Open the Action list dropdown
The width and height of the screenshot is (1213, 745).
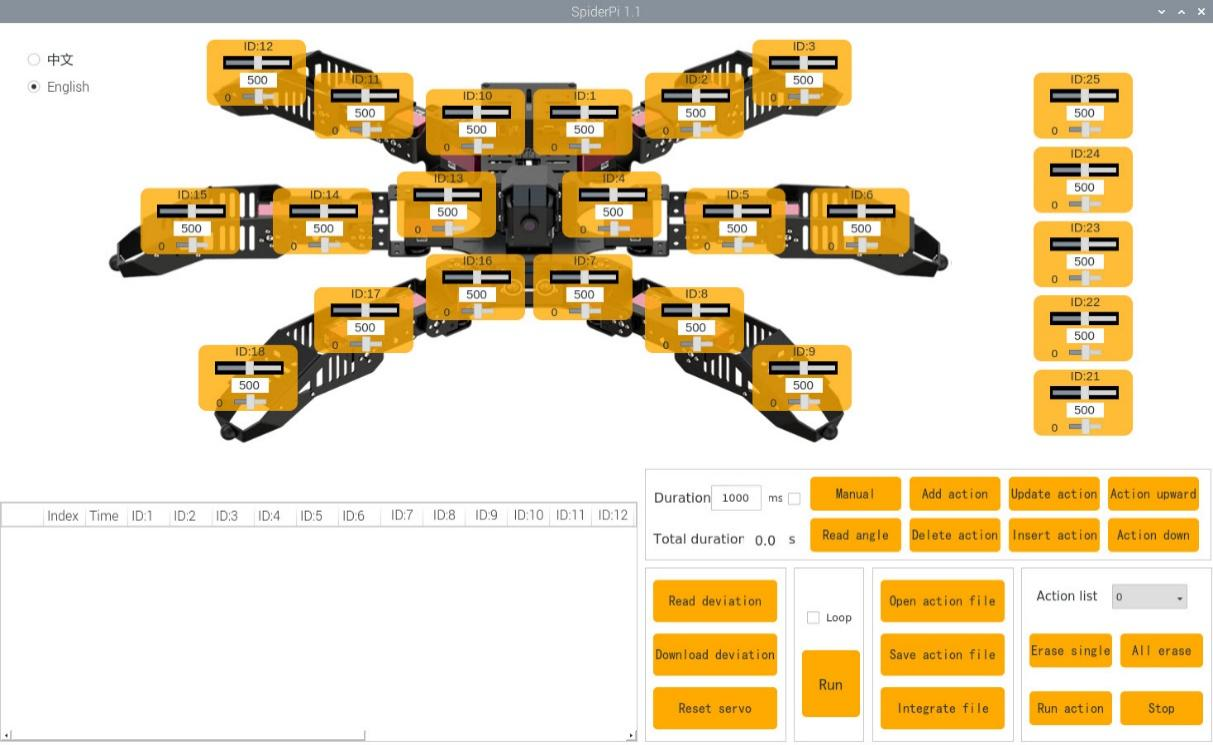pos(1149,597)
